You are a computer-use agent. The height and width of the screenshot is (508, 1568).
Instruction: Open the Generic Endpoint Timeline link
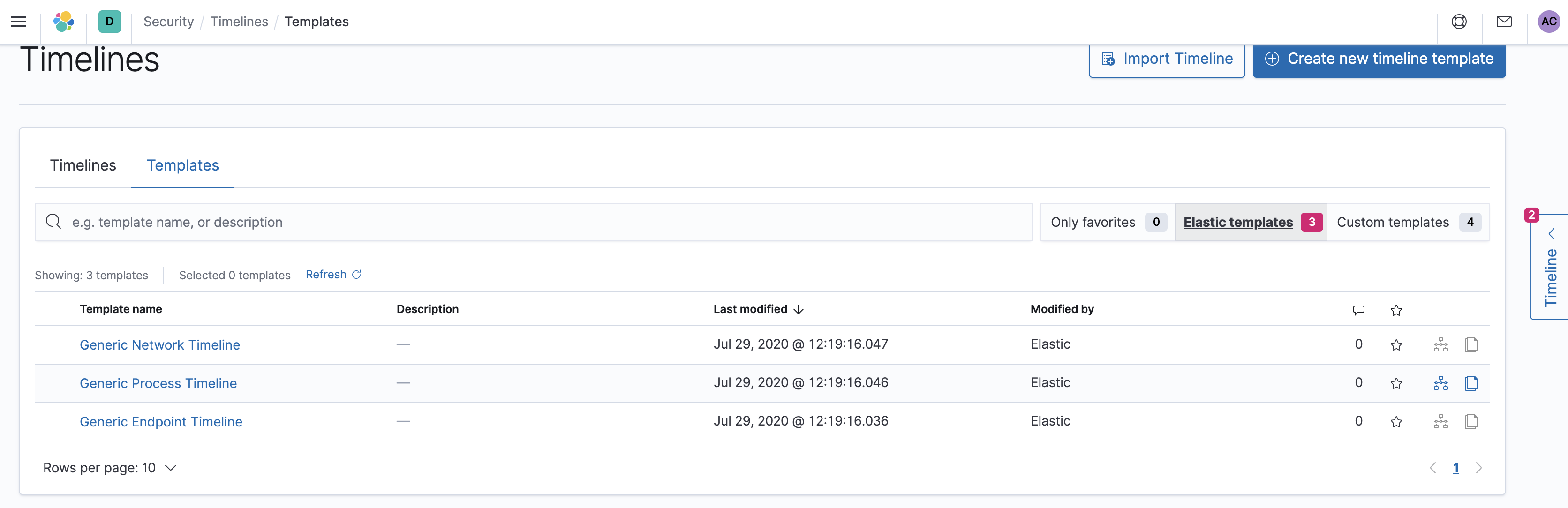[x=161, y=422]
